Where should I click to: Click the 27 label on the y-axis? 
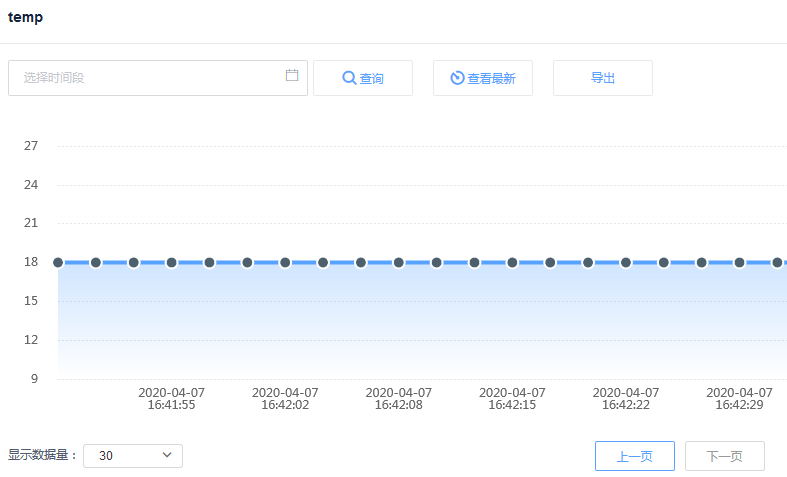click(31, 146)
